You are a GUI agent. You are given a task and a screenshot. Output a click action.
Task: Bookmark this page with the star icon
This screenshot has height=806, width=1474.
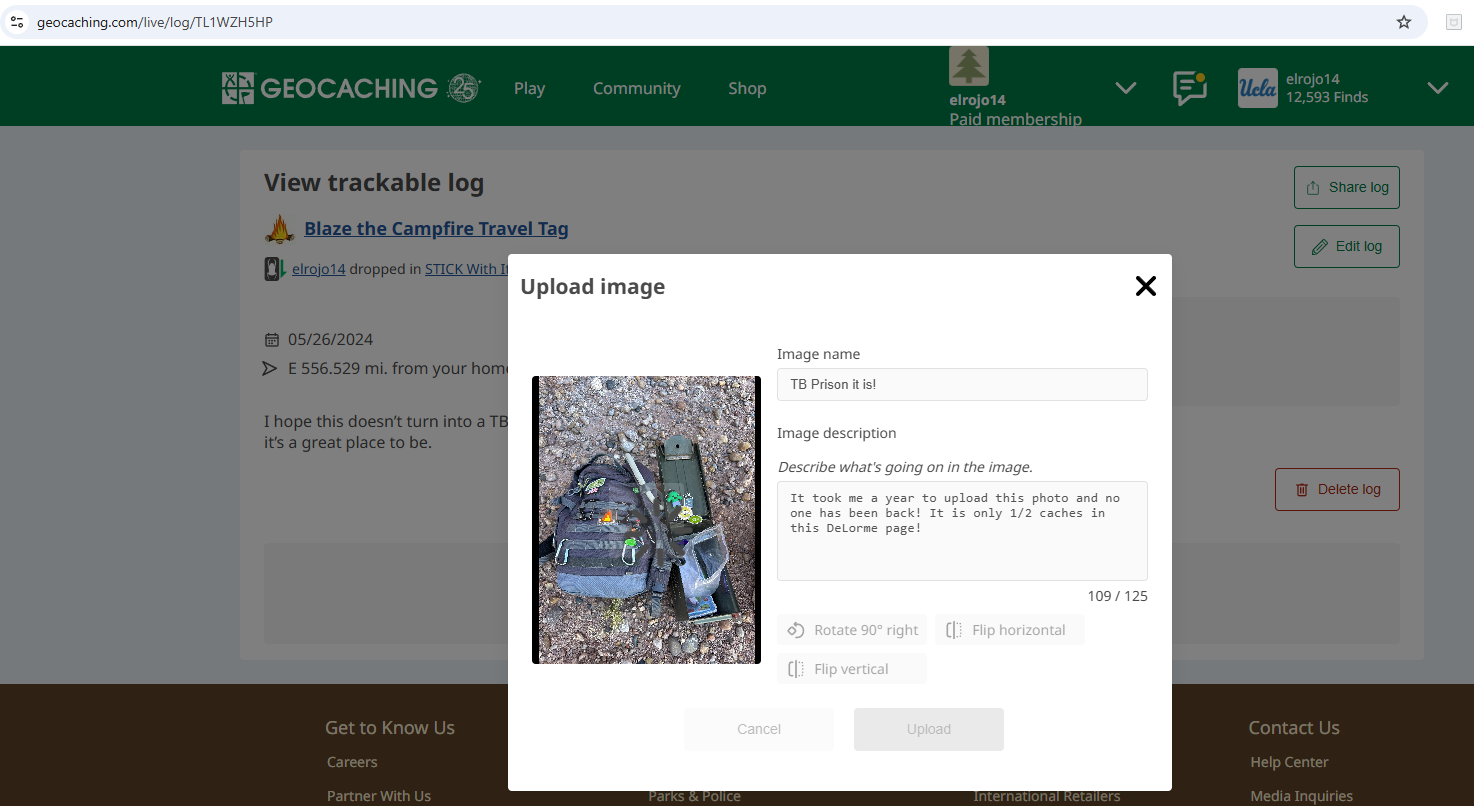[1404, 22]
